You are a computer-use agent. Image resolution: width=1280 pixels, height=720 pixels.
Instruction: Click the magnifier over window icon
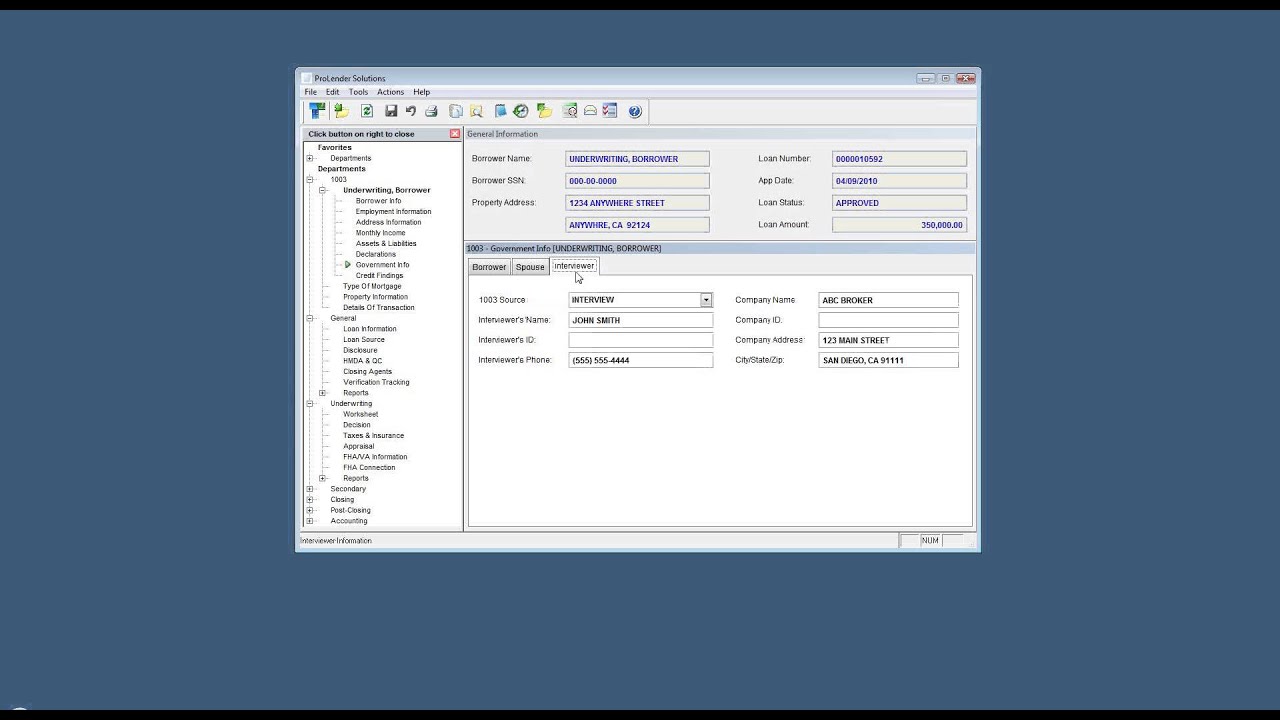click(x=570, y=111)
